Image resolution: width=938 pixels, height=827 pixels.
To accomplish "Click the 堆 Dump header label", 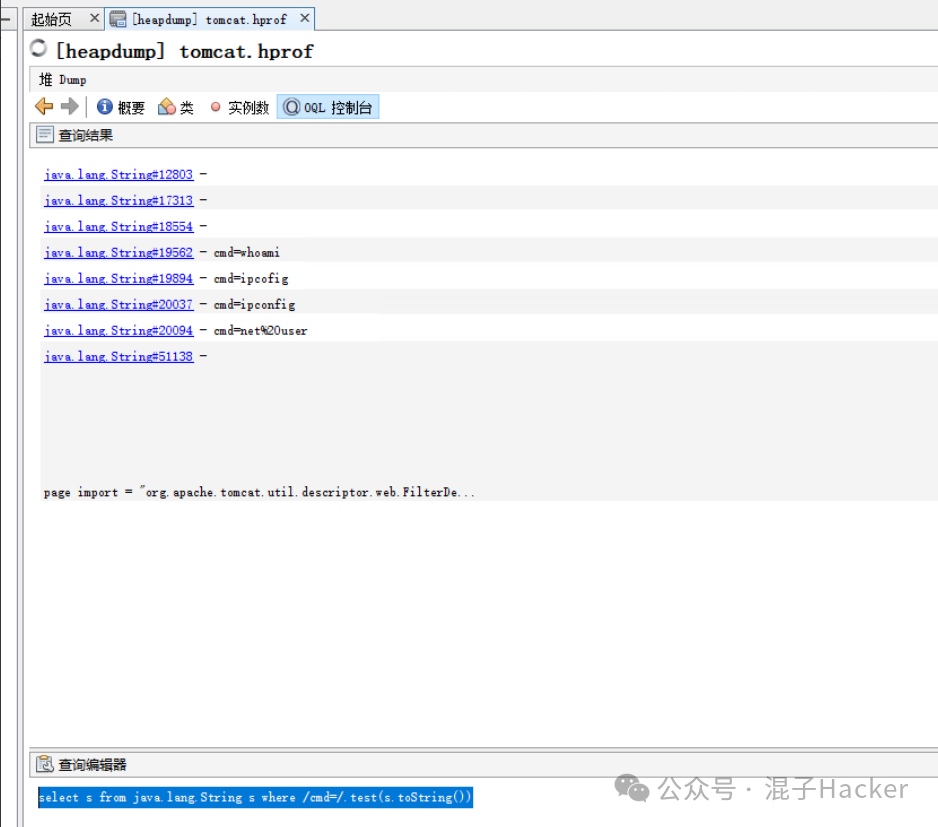I will [x=62, y=80].
